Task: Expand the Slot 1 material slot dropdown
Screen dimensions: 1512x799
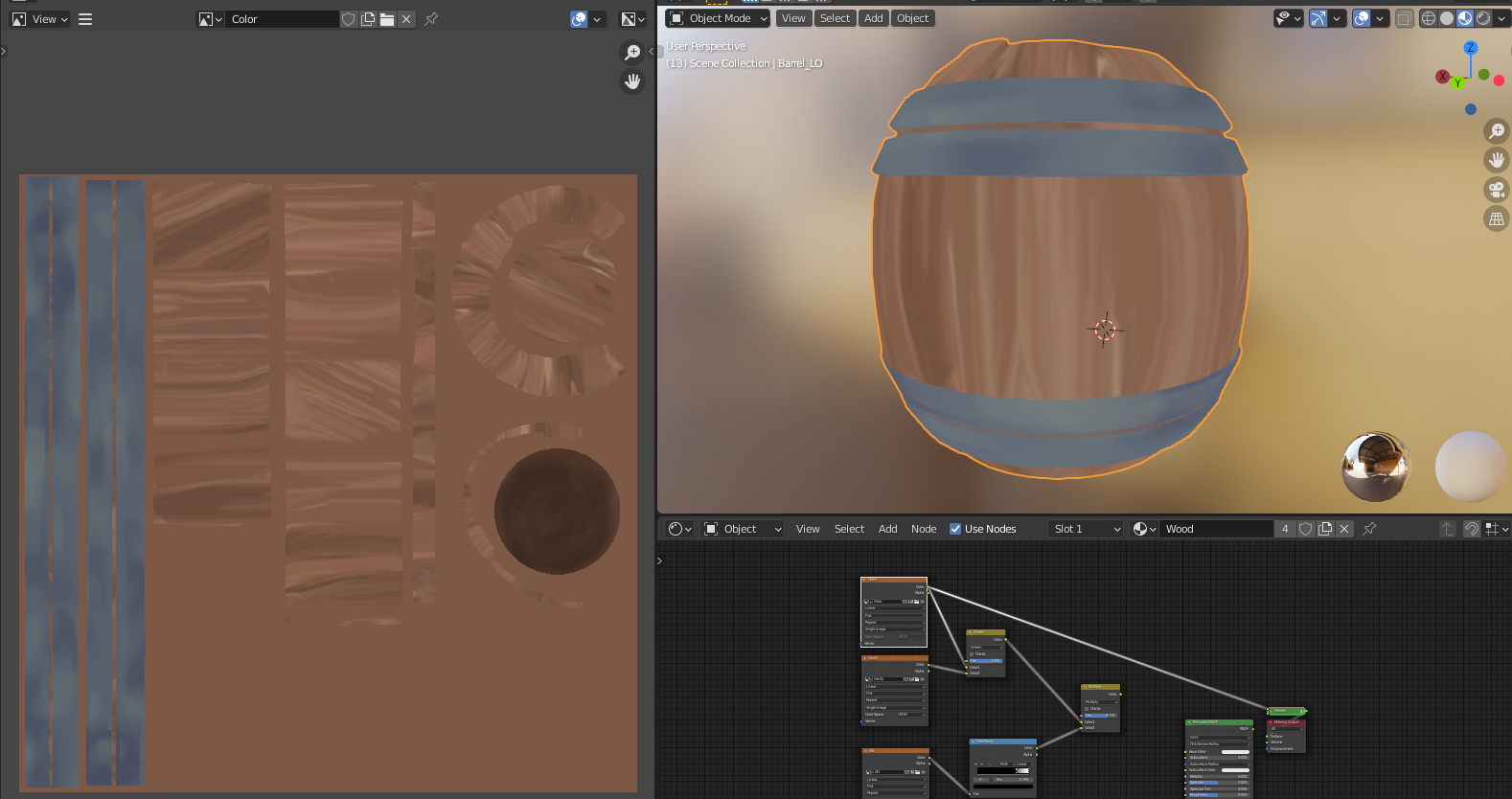Action: pos(1086,529)
